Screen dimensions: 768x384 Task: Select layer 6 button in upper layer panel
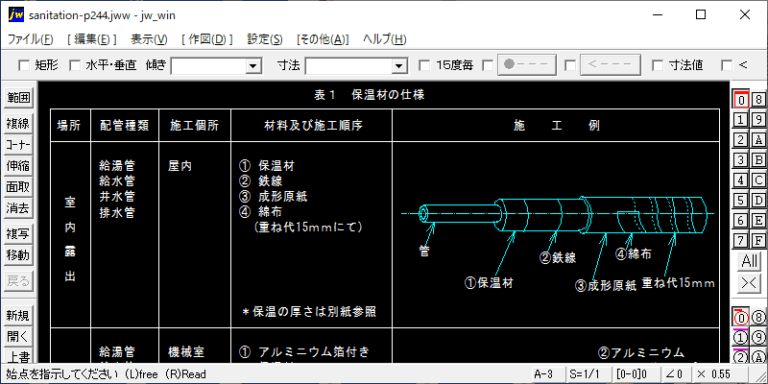(x=741, y=220)
